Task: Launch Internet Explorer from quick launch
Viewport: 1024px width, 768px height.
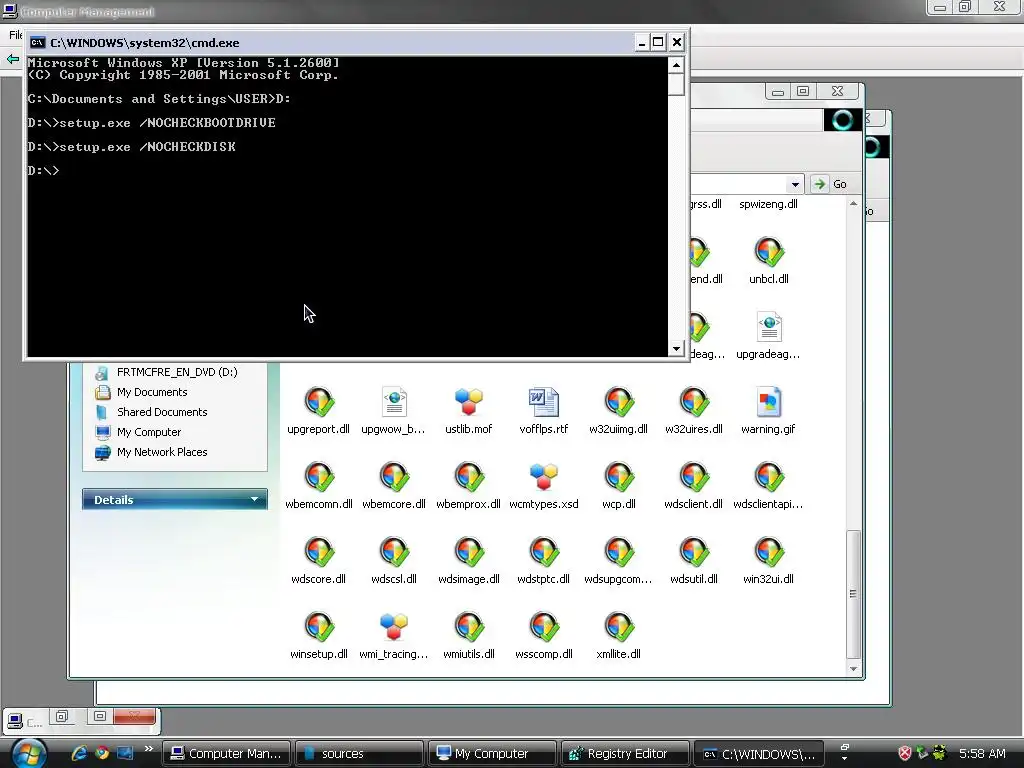Action: click(79, 753)
